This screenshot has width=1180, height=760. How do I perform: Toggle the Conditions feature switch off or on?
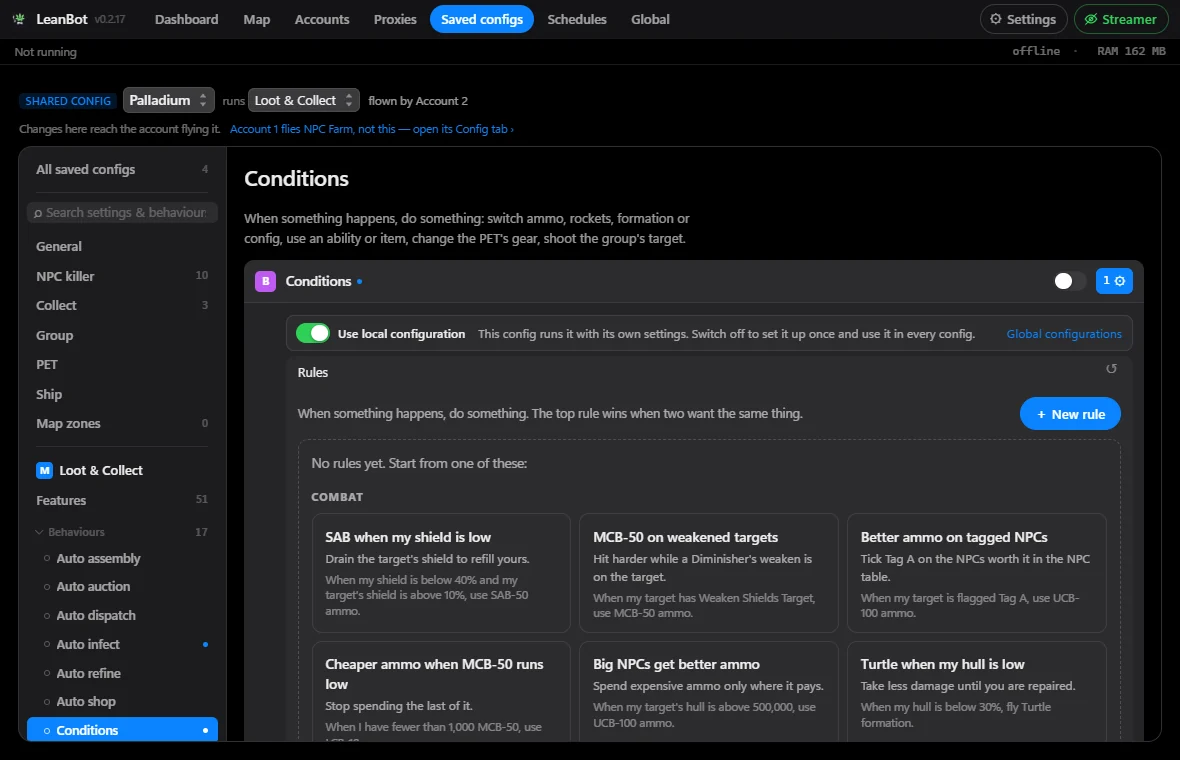pyautogui.click(x=1069, y=281)
